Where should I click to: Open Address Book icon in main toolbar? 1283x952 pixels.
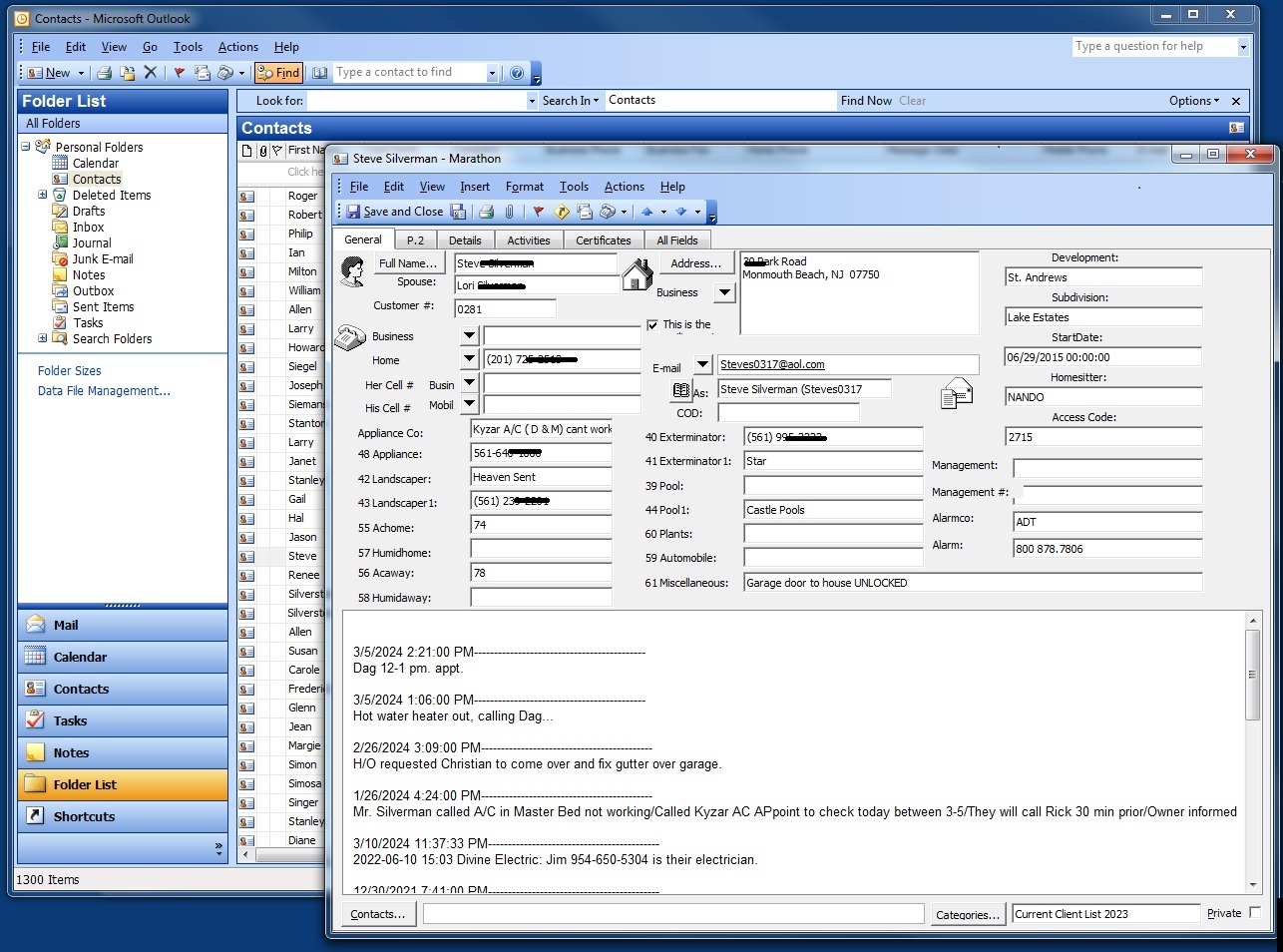click(x=319, y=73)
